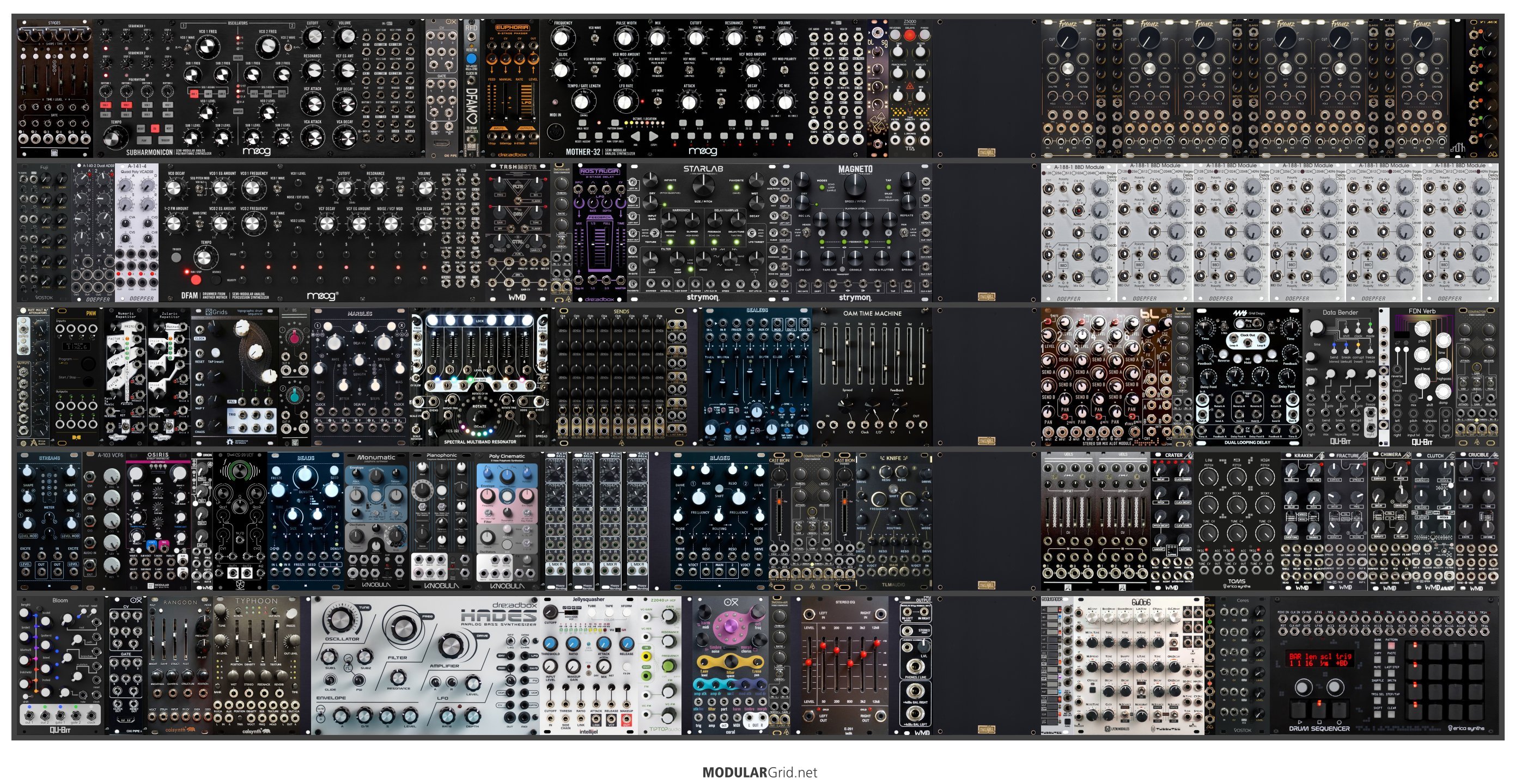
Task: Select the Marbles random sampler module
Action: pyautogui.click(x=360, y=376)
